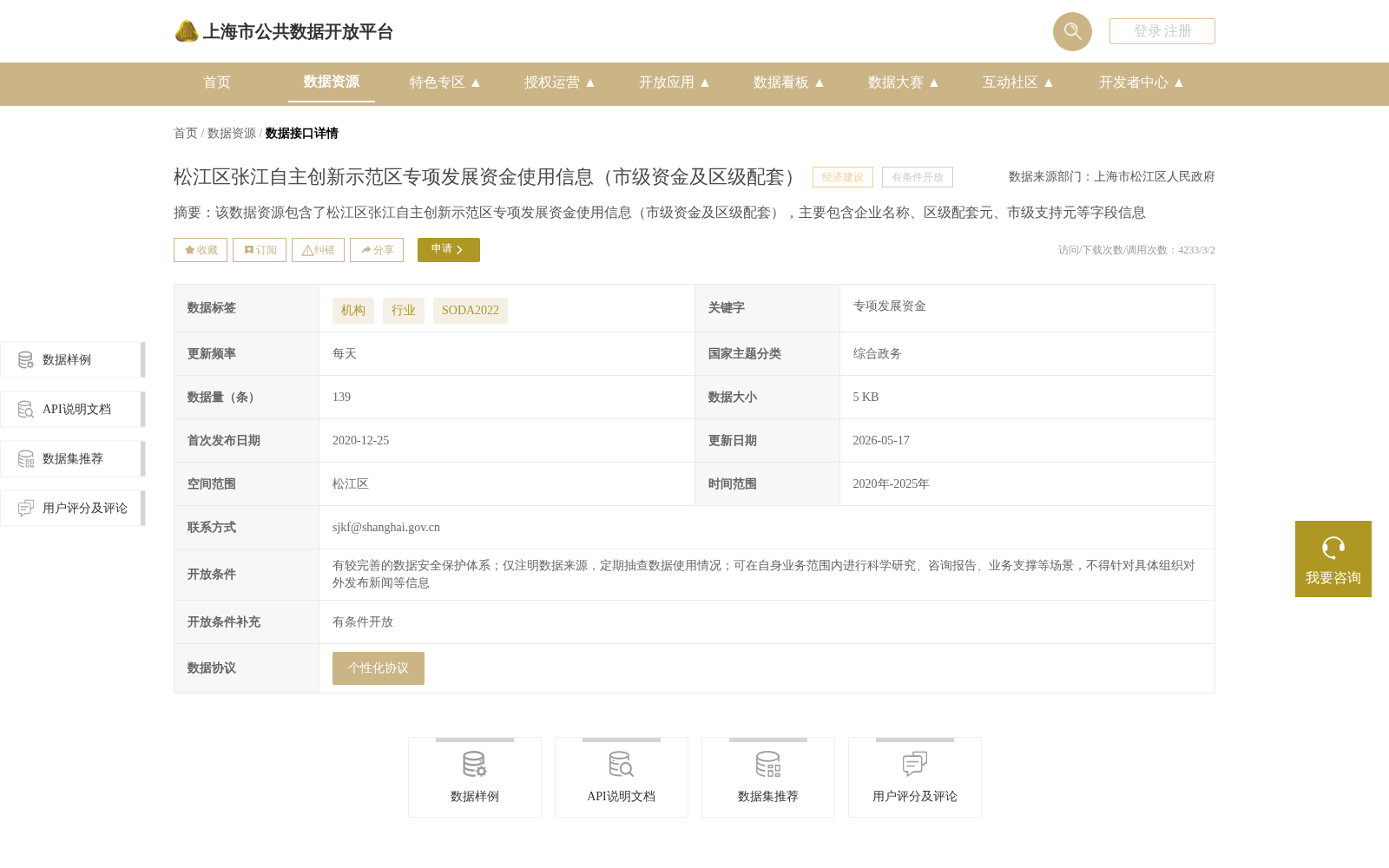Subscribe via the 订阅 button

[260, 250]
